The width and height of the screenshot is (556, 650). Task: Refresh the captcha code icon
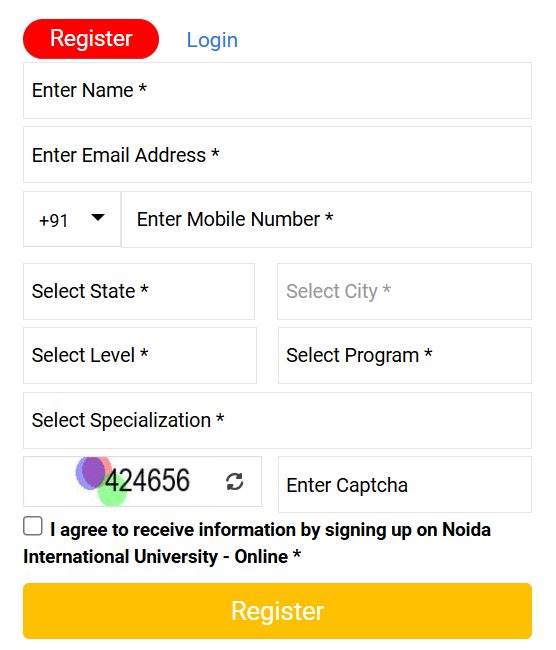point(234,482)
